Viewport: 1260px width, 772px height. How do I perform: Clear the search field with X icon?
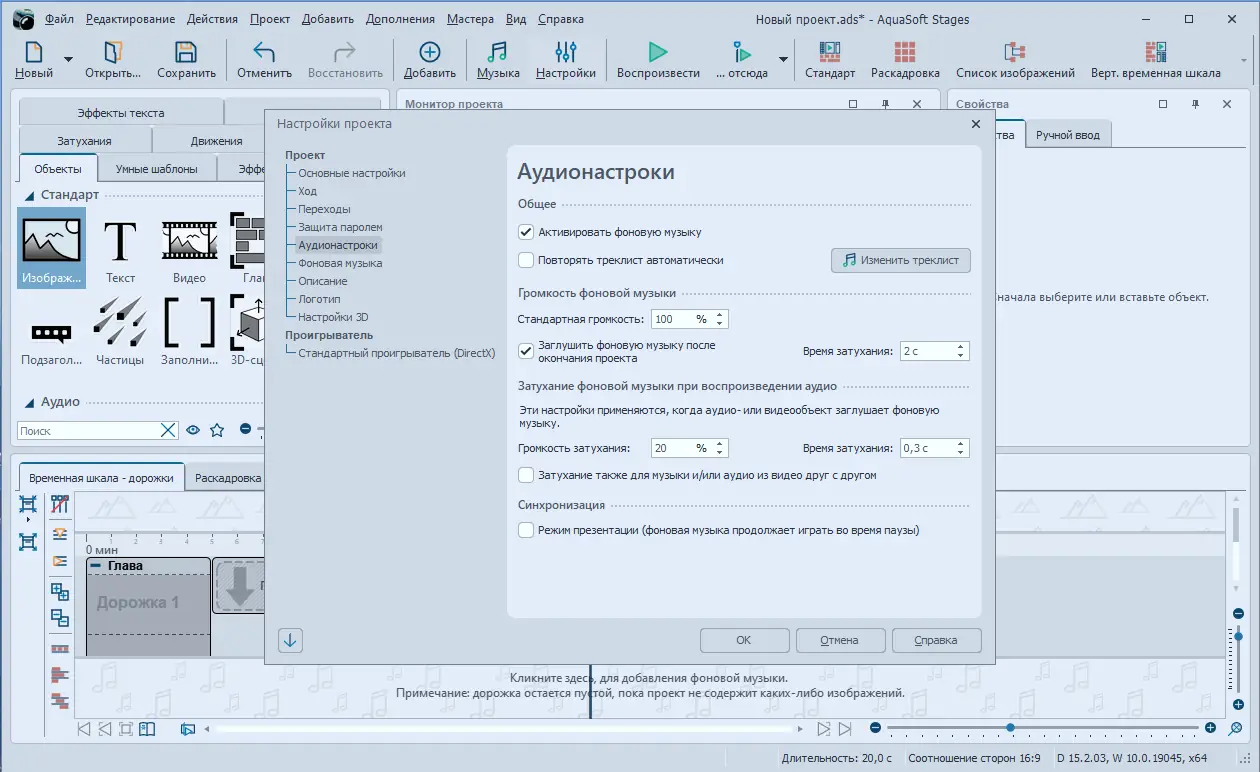coord(169,430)
